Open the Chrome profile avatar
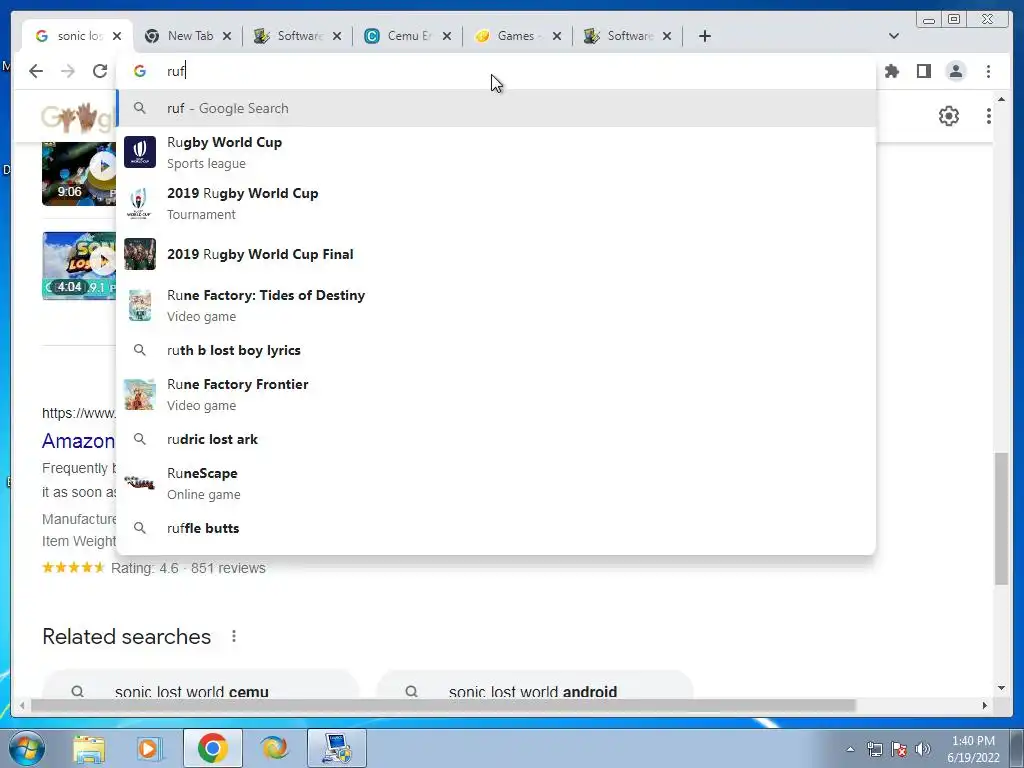 point(955,71)
